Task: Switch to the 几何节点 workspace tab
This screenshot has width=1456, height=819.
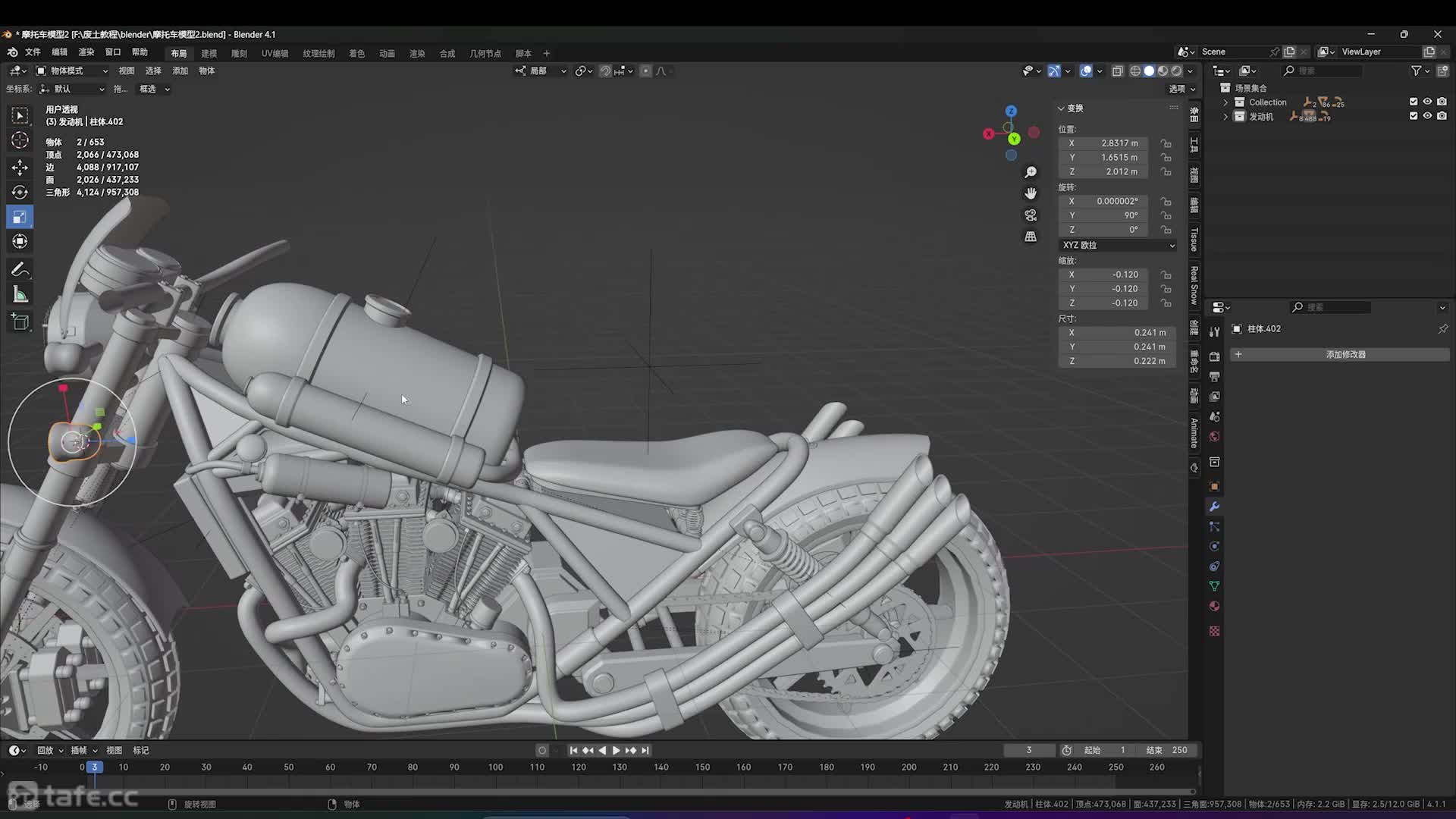Action: (485, 53)
